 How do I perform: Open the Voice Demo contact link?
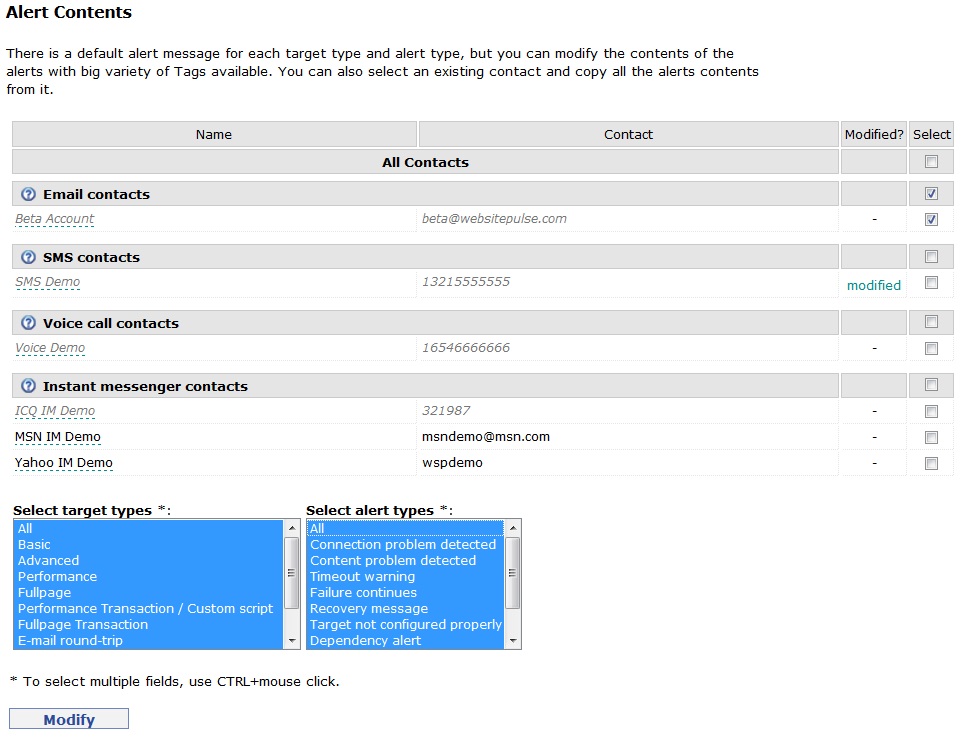[50, 348]
